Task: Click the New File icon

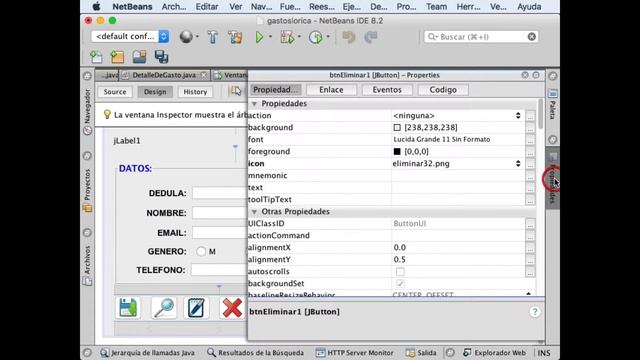Action: click(96, 56)
